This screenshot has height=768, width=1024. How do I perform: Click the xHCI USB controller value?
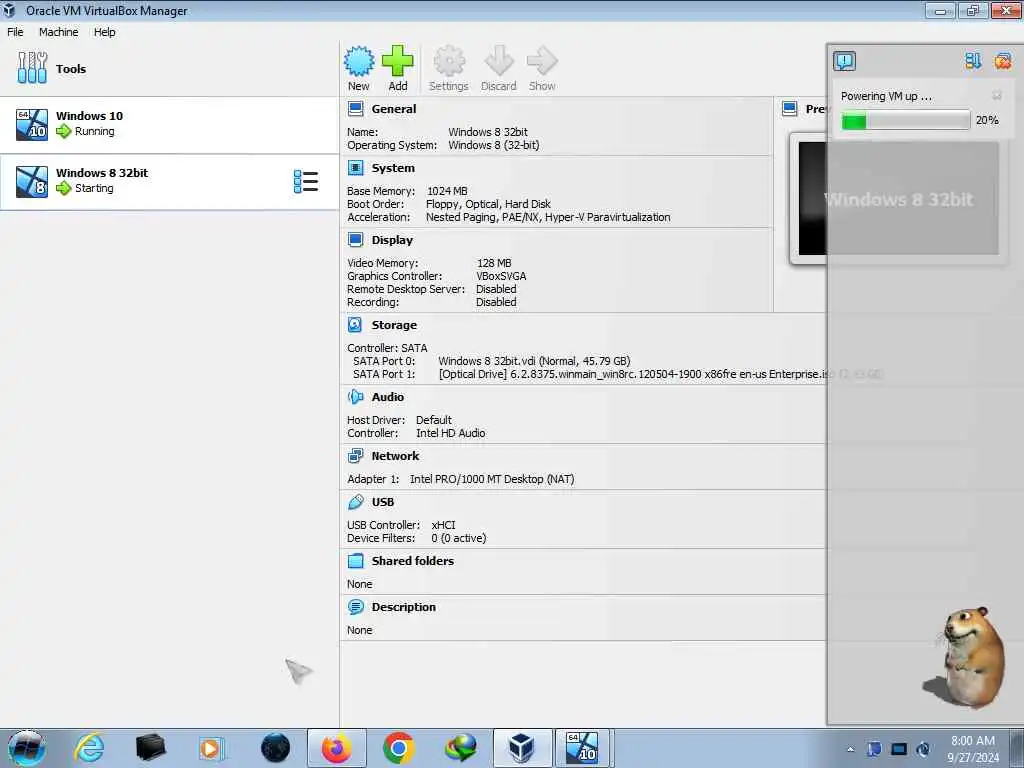(443, 525)
